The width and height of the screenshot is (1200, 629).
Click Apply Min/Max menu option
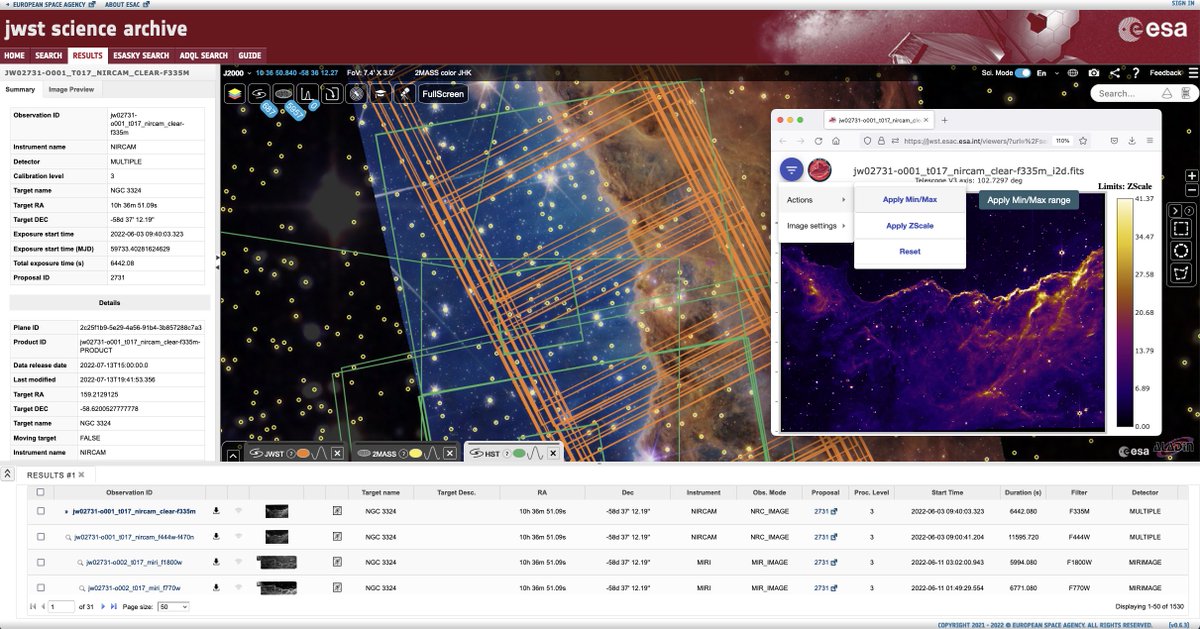[910, 200]
